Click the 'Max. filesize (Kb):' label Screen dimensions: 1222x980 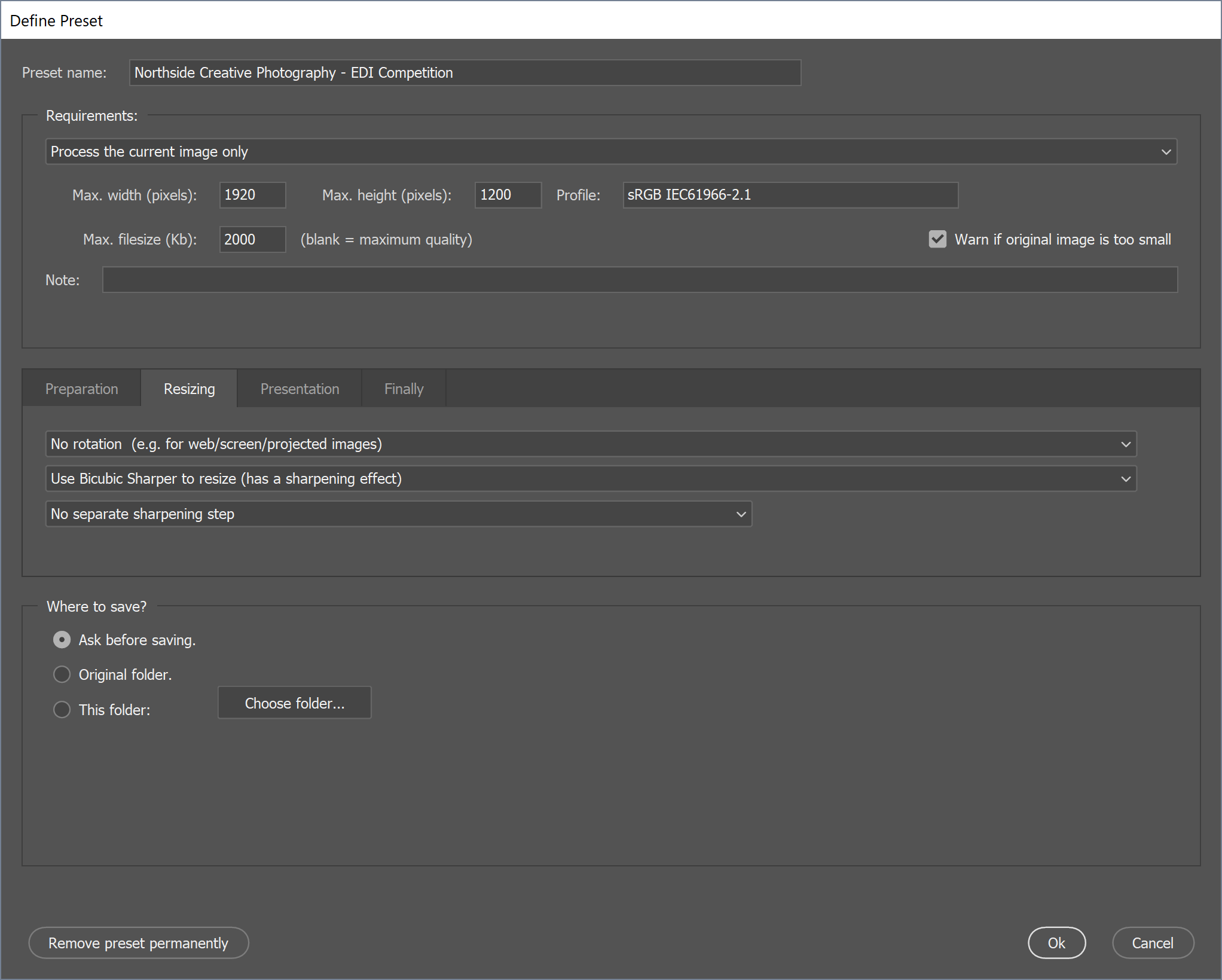[140, 239]
